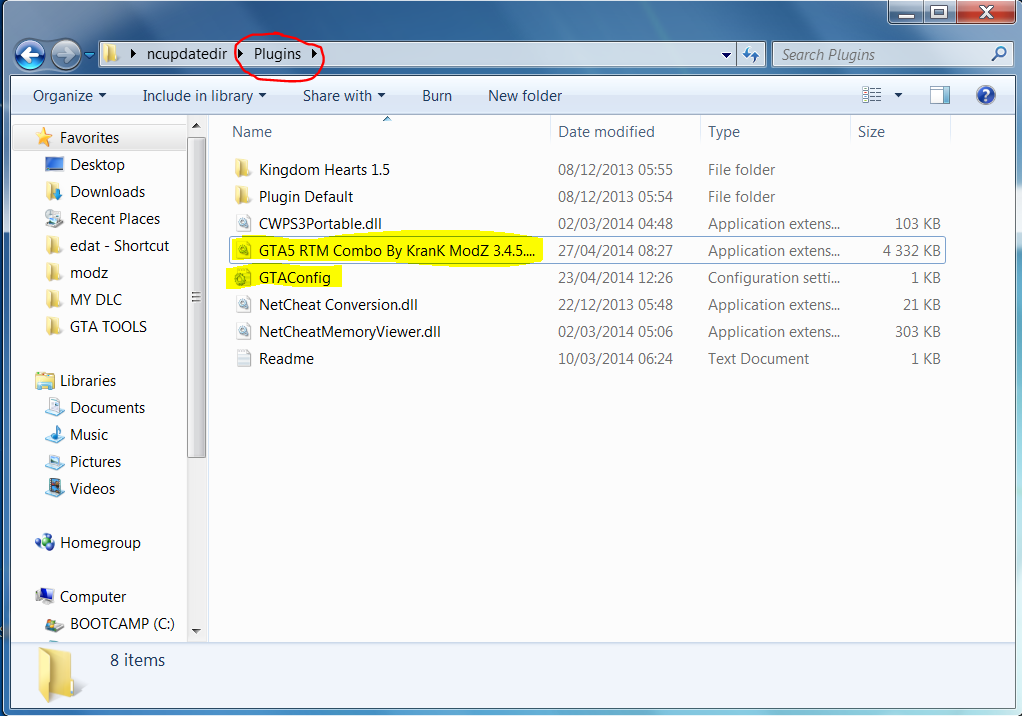Click the navigation pane scrollbar up arrow

point(196,126)
